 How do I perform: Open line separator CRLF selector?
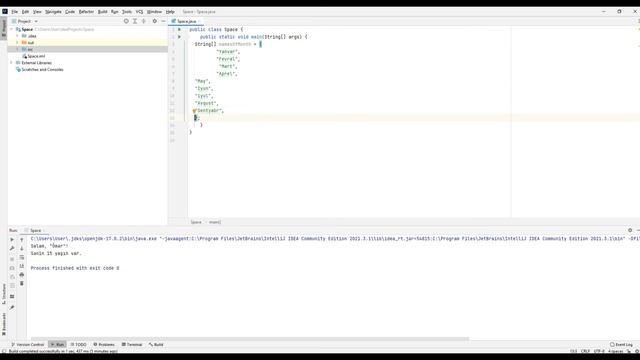(x=585, y=351)
